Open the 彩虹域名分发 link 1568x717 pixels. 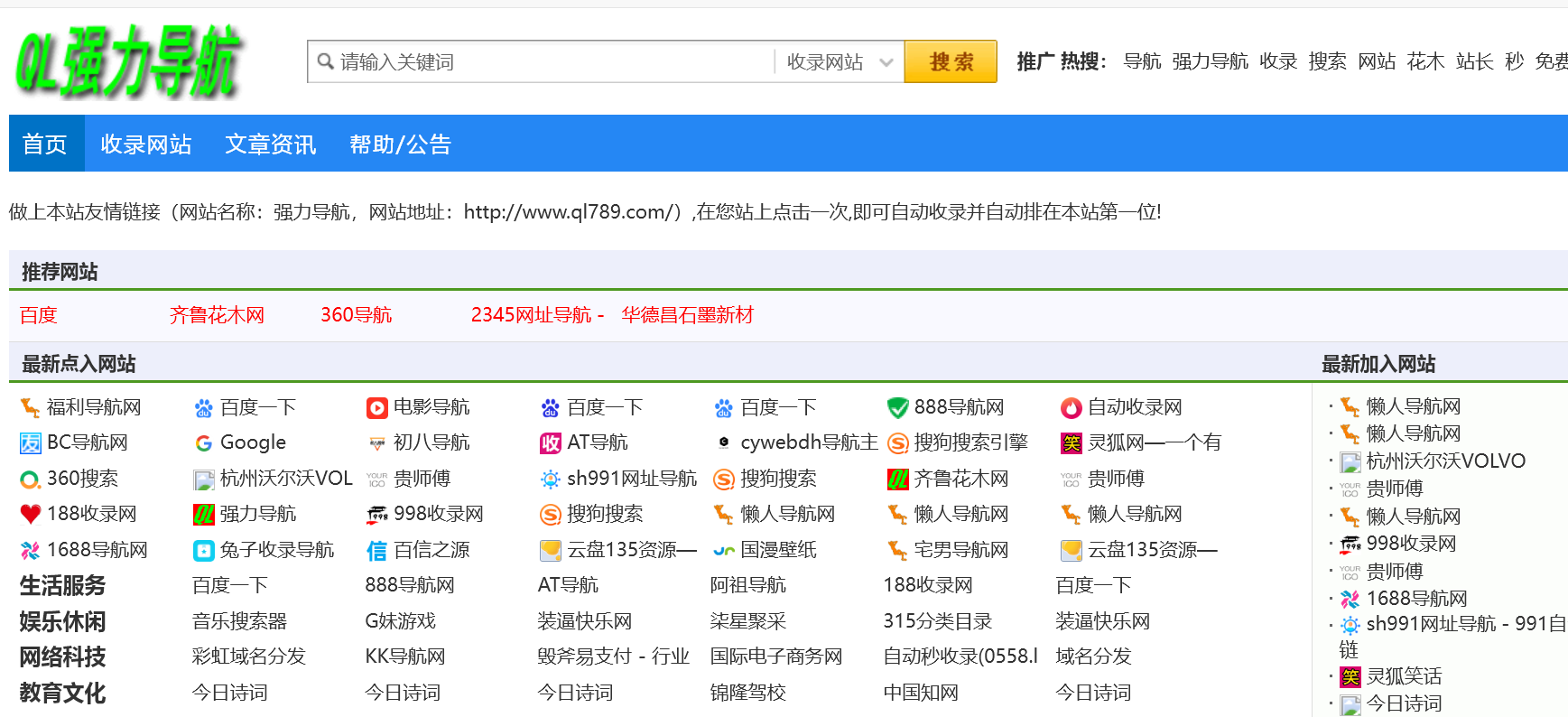click(x=249, y=656)
